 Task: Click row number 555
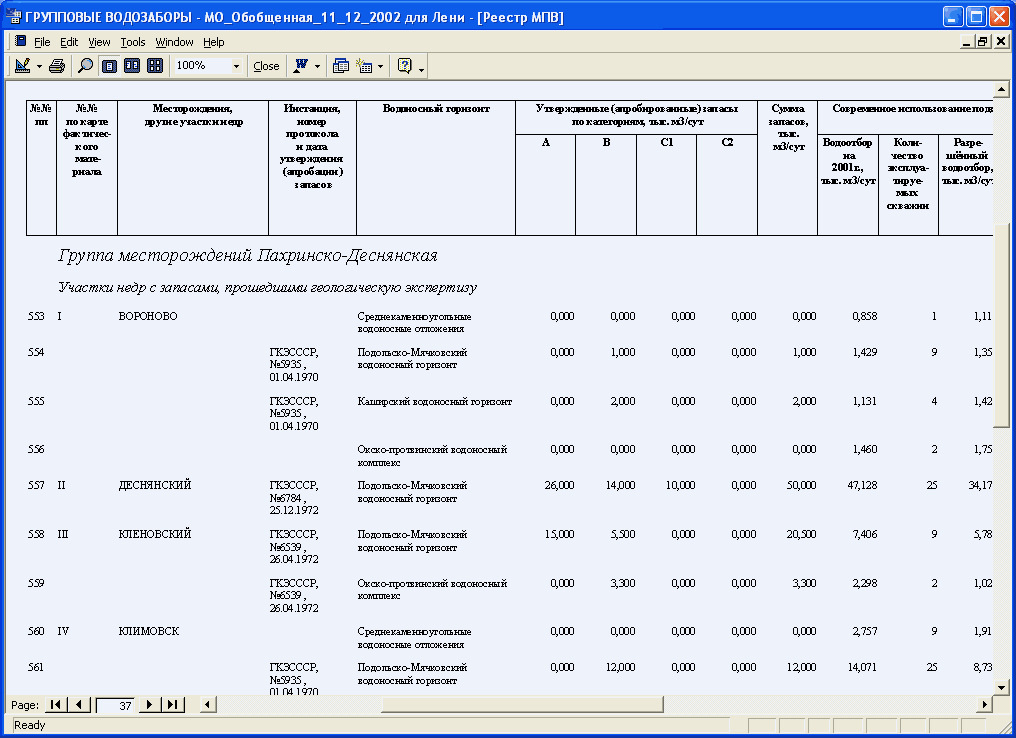click(36, 402)
